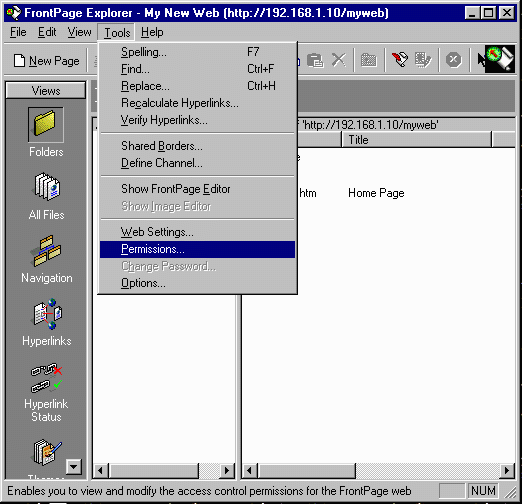The height and width of the screenshot is (504, 522).
Task: Click left arrow of folder pane scrollbar
Action: coord(100,471)
